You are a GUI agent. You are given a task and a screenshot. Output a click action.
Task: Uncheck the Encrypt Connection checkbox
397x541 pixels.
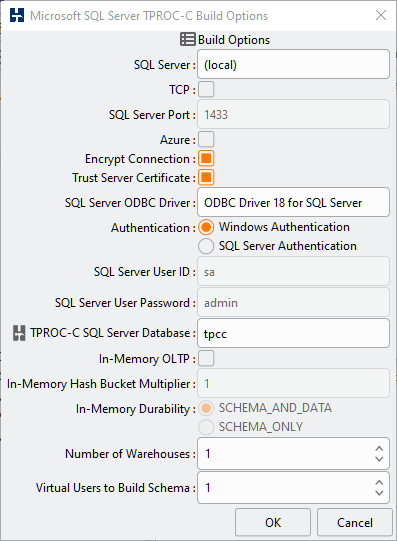206,158
